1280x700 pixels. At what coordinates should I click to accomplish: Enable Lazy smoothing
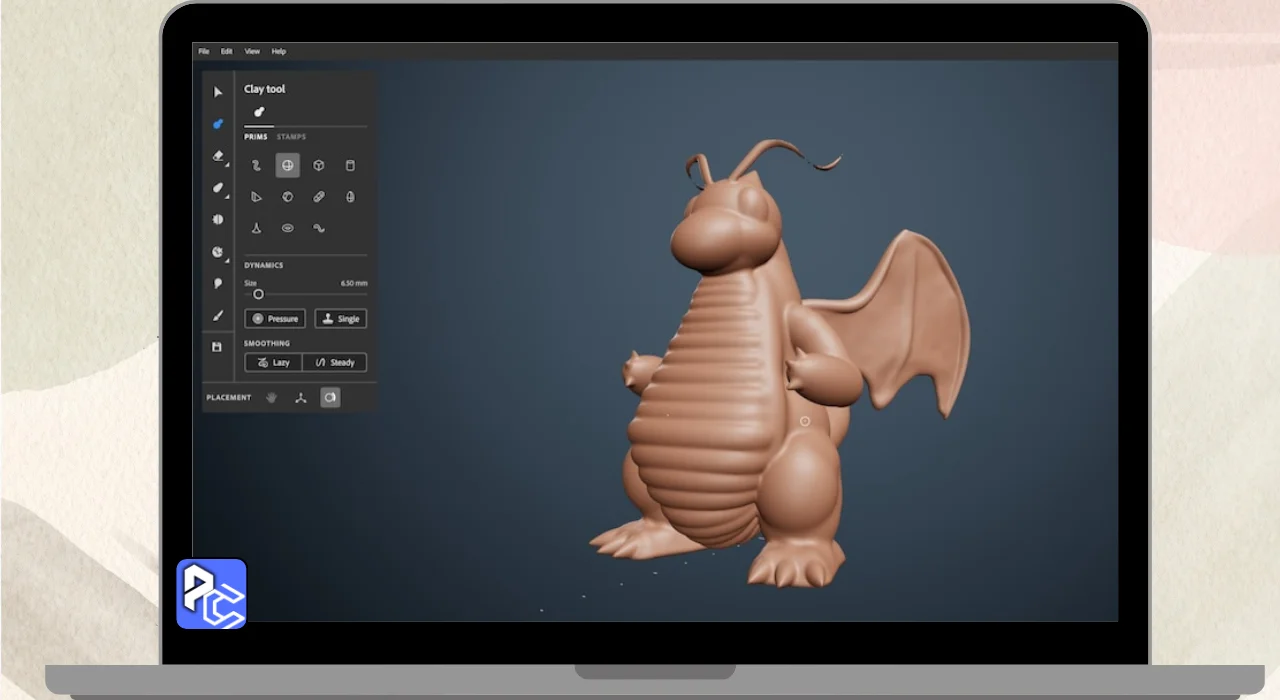coord(274,362)
